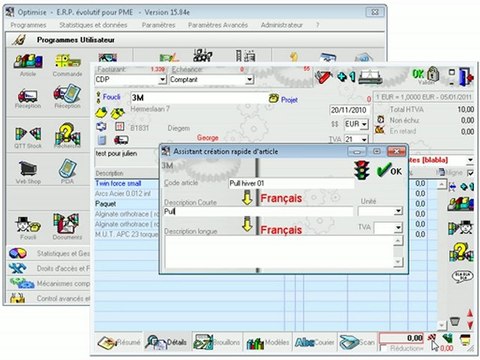Open the Statistiques et données menu

tap(93, 25)
